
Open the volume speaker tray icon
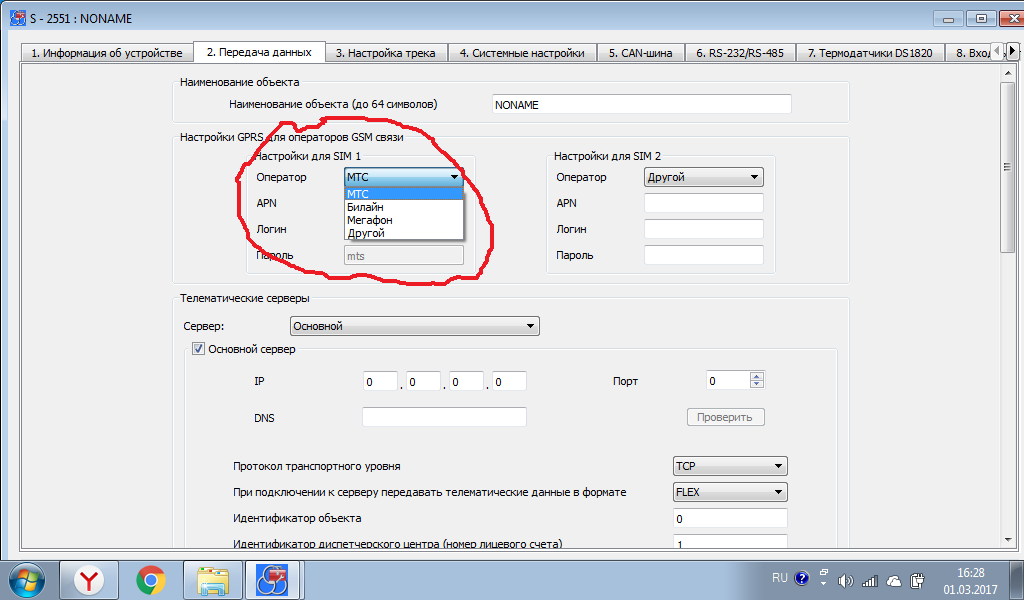coord(846,580)
